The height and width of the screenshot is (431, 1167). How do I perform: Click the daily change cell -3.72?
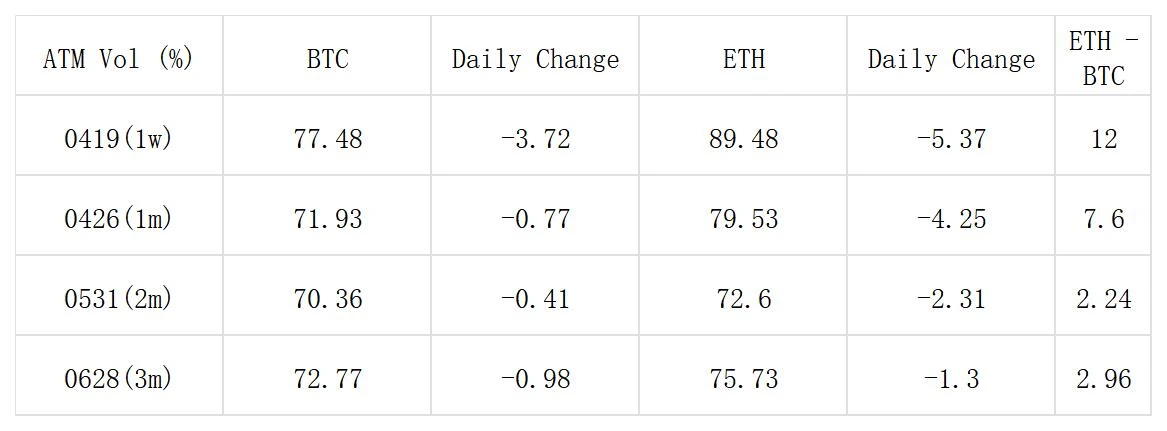tap(535, 139)
